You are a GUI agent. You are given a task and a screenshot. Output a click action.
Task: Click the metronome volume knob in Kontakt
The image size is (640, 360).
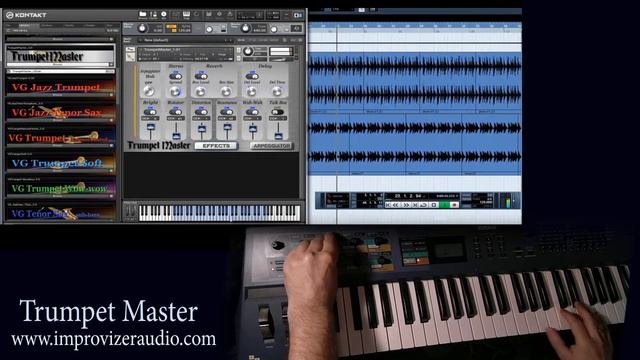(209, 29)
